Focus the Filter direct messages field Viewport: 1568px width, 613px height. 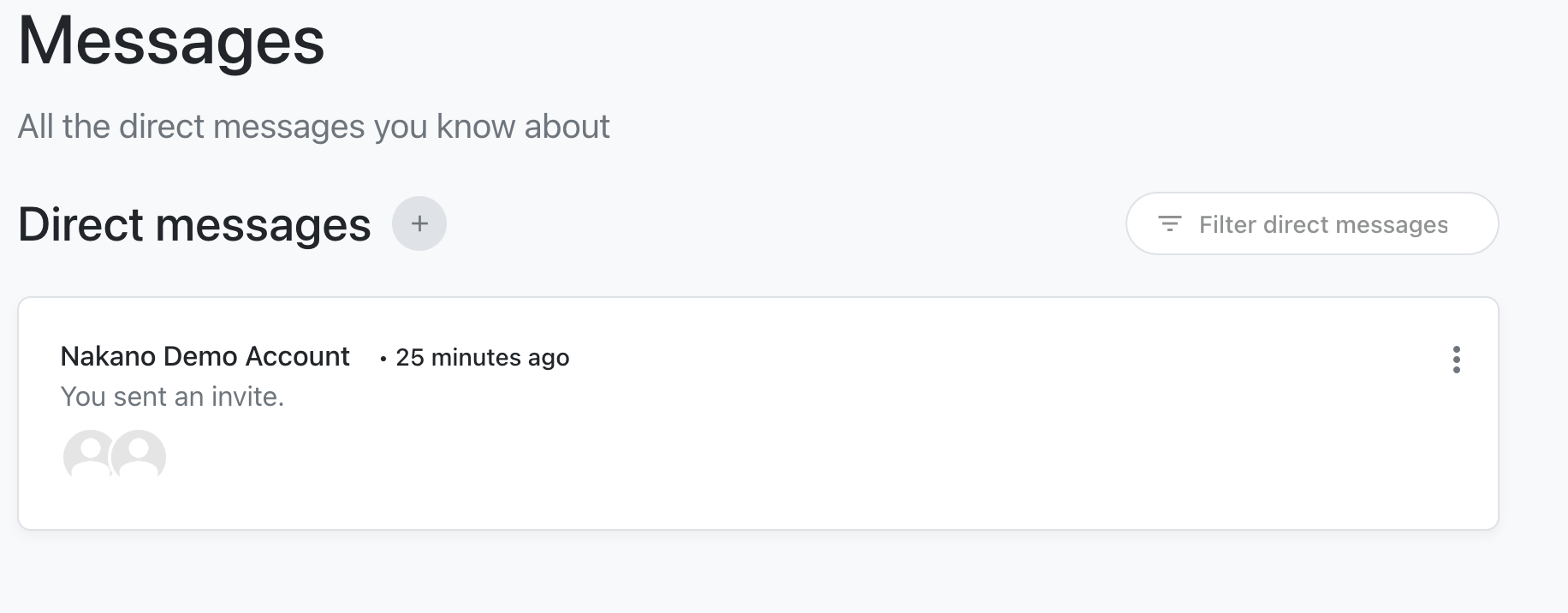[x=1311, y=223]
